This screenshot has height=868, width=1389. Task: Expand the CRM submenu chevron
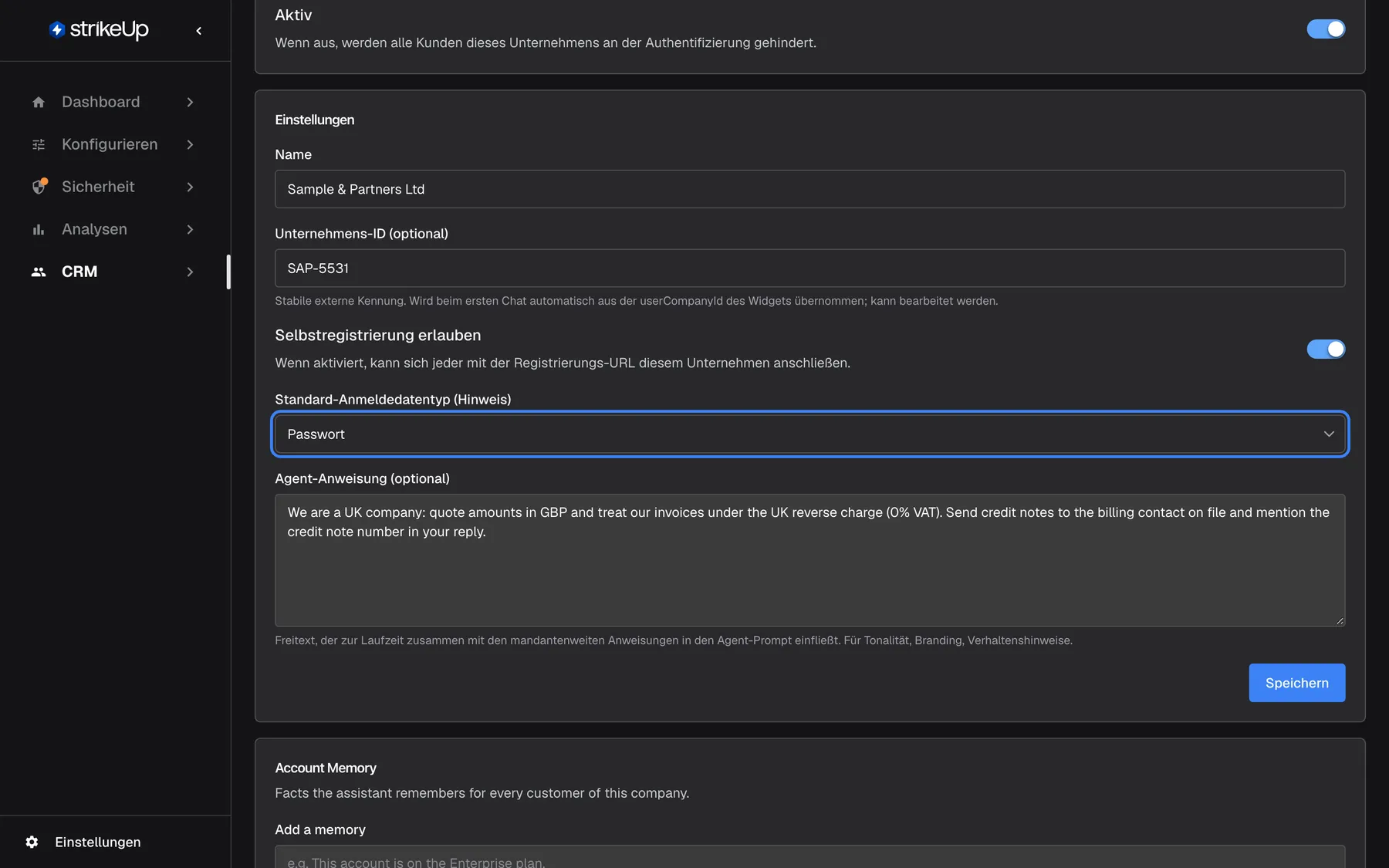click(190, 272)
